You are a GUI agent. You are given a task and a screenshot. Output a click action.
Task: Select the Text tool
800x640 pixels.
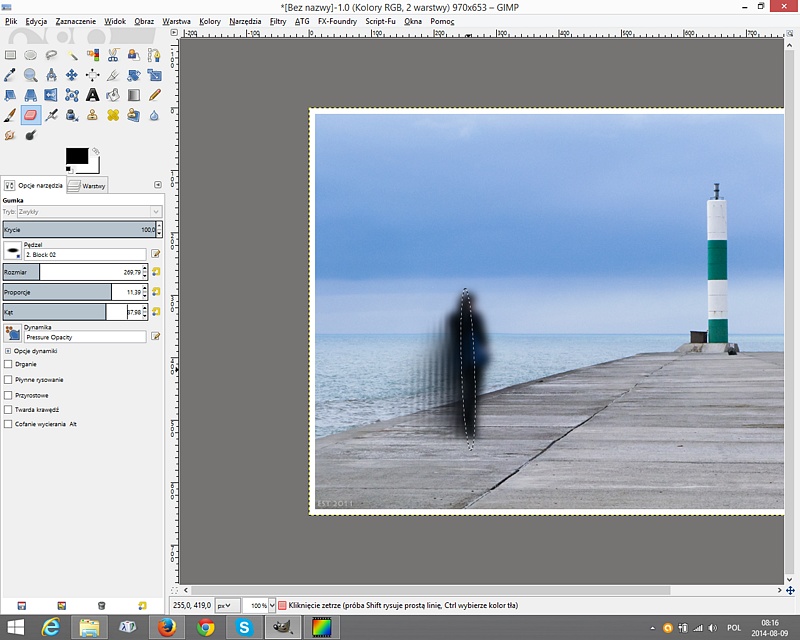coord(92,95)
